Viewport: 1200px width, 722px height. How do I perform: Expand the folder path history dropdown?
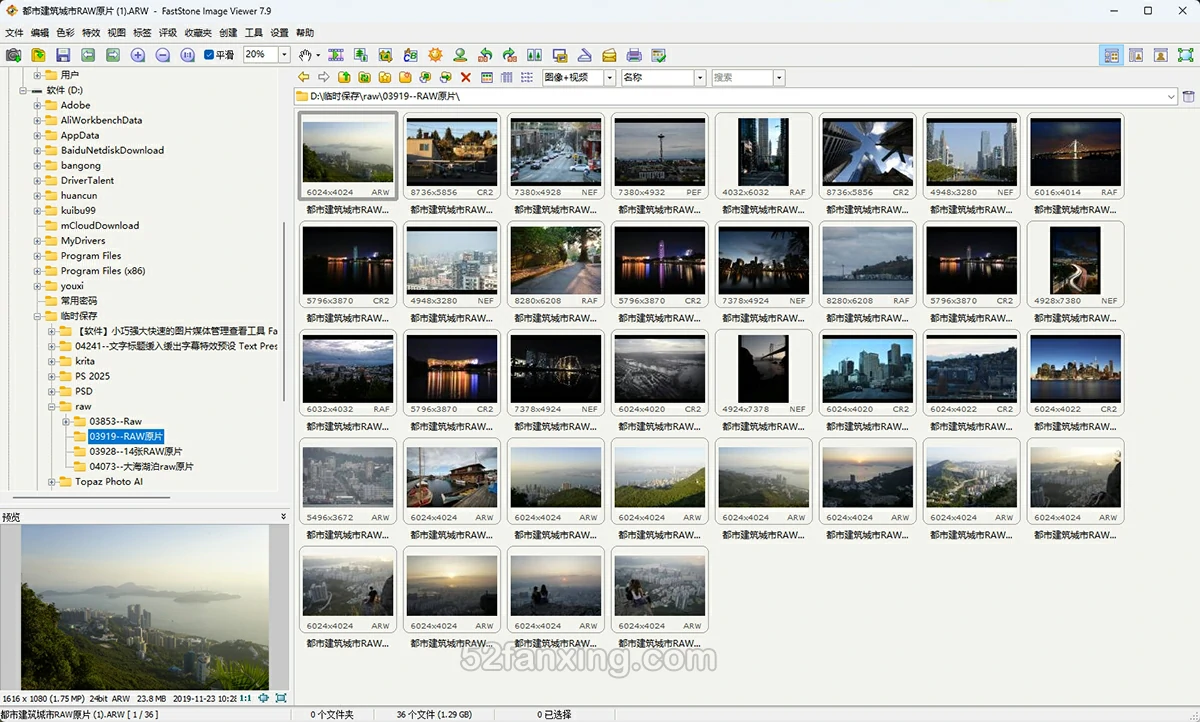pyautogui.click(x=1171, y=97)
